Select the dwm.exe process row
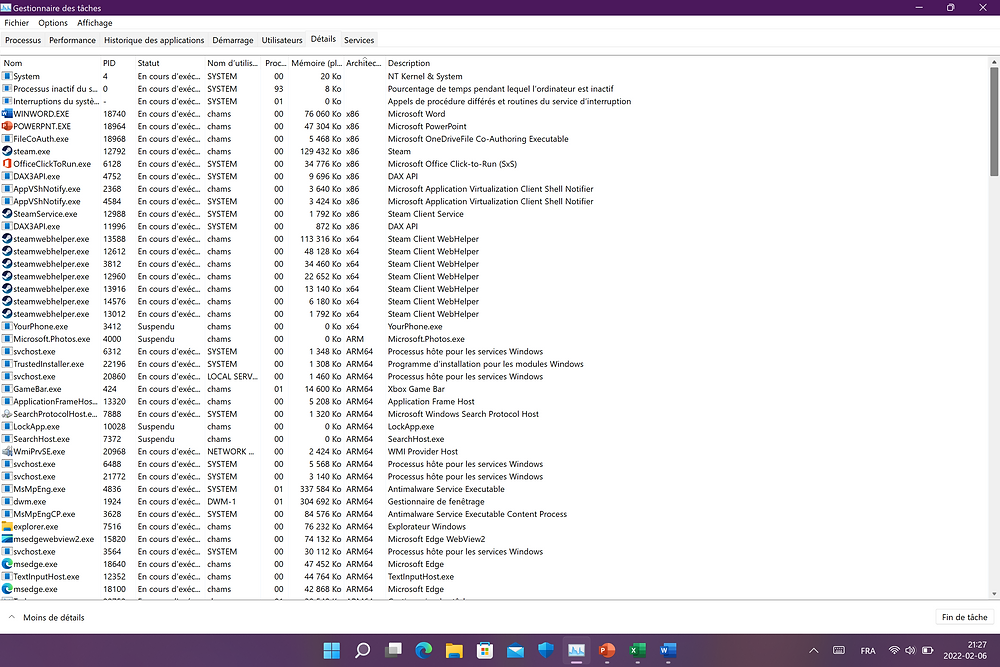This screenshot has height=667, width=1000. pos(494,502)
